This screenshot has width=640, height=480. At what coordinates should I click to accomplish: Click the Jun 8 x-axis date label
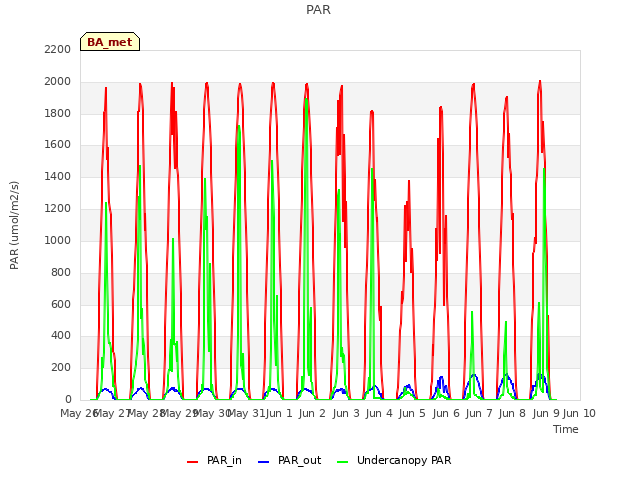point(512,413)
